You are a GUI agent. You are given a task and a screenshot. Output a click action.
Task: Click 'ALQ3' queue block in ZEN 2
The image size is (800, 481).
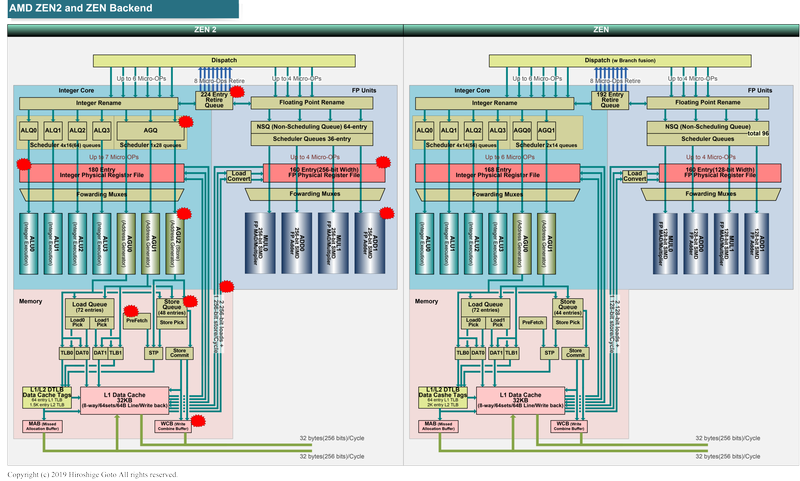(x=102, y=131)
